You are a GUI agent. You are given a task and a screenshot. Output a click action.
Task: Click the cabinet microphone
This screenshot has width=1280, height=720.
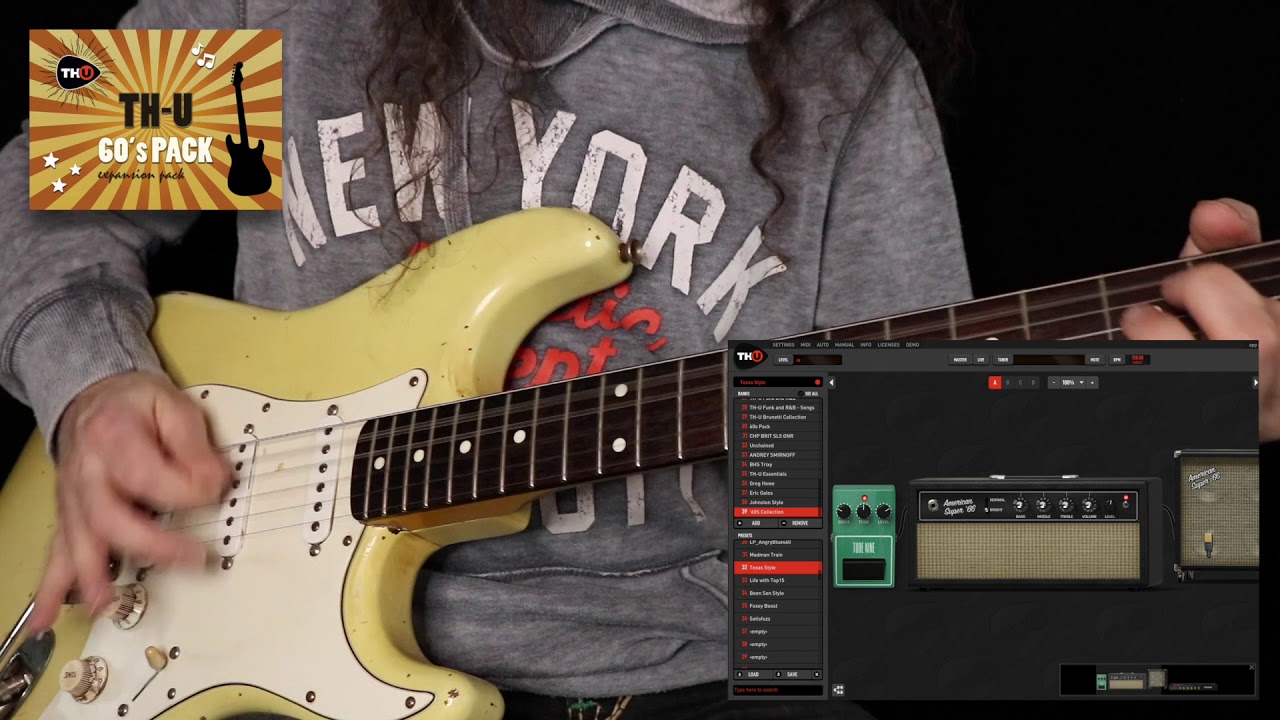(1208, 545)
